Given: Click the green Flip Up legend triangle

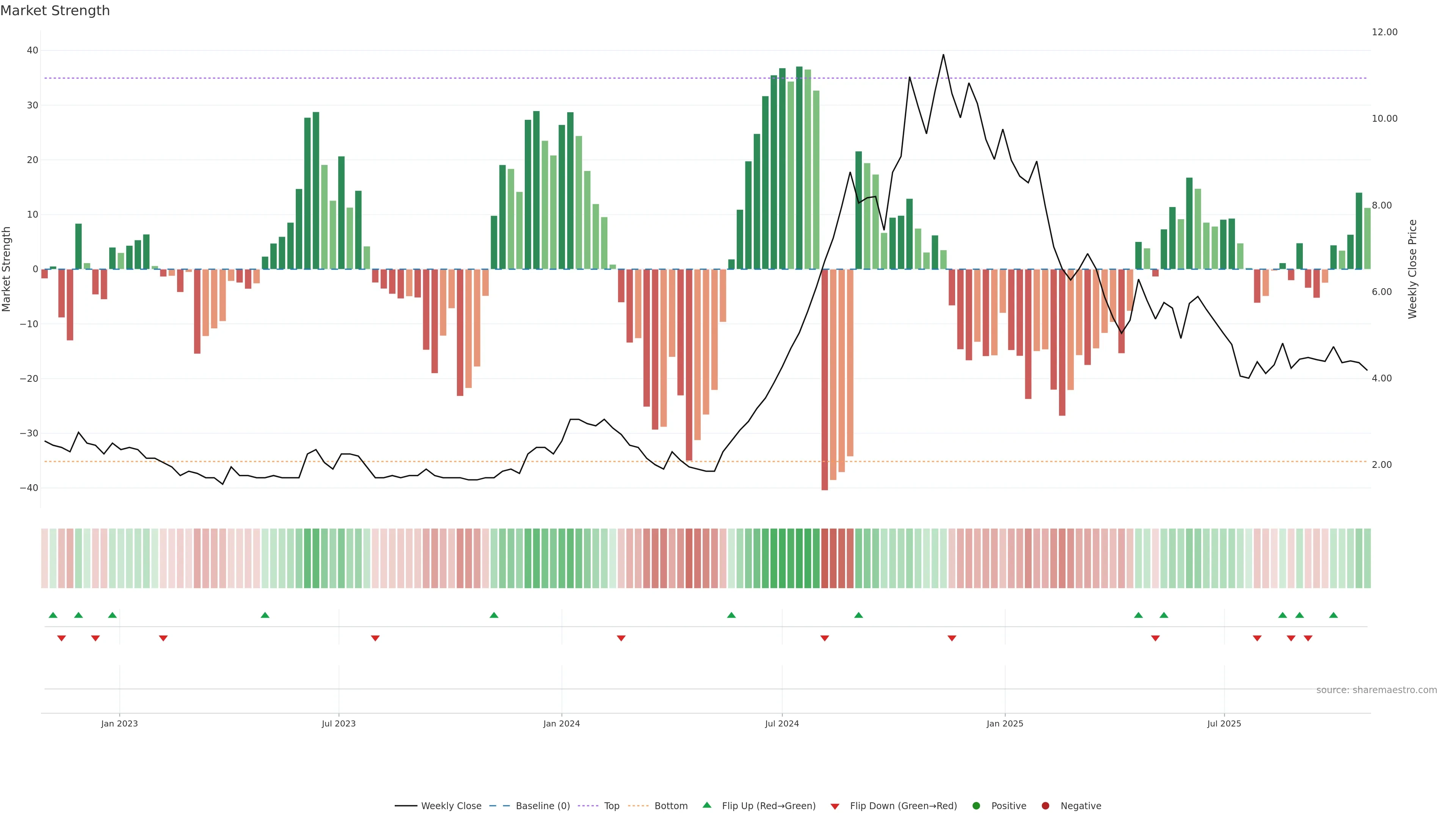Looking at the screenshot, I should 706,805.
